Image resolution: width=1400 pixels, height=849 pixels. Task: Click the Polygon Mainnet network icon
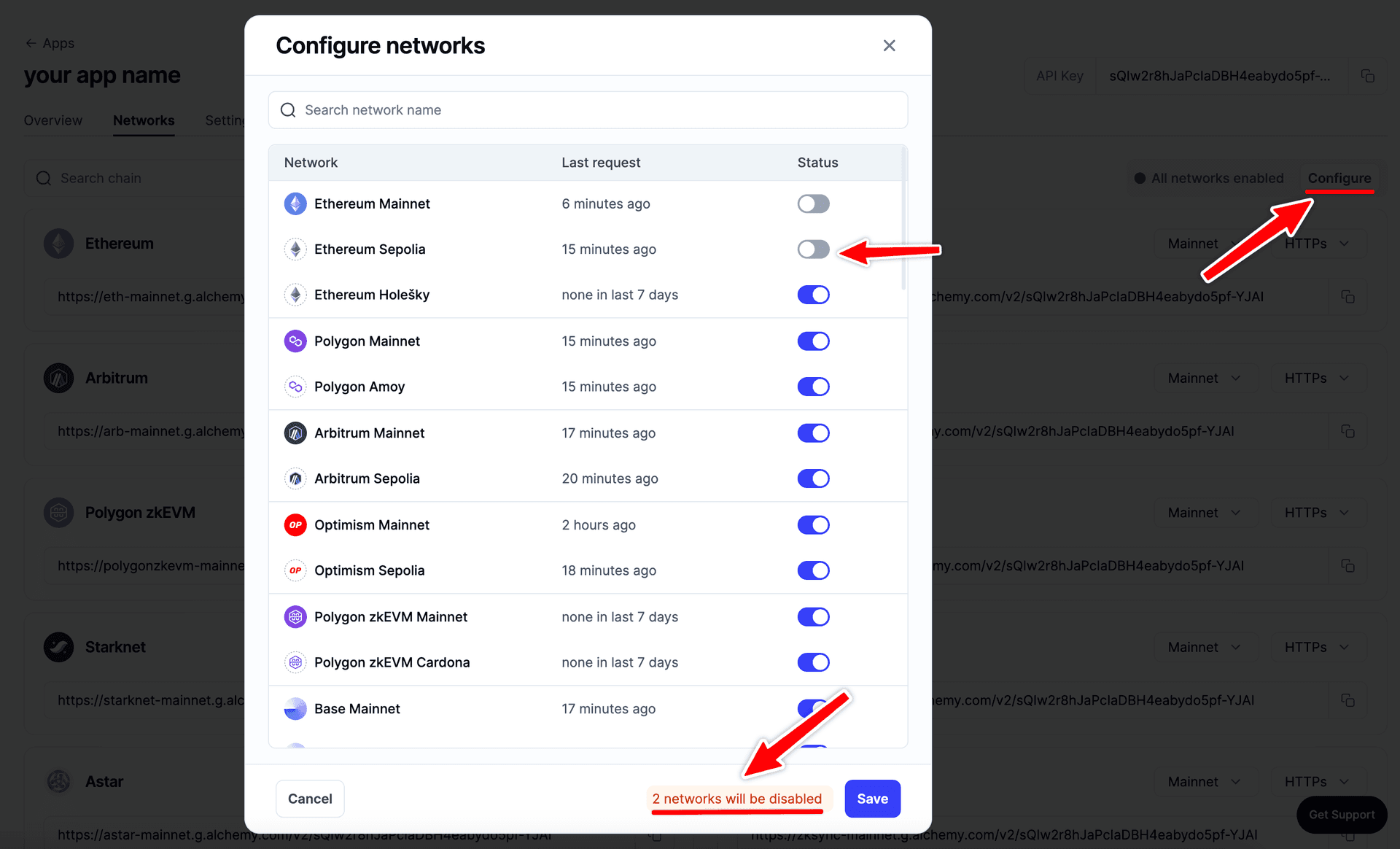[295, 341]
